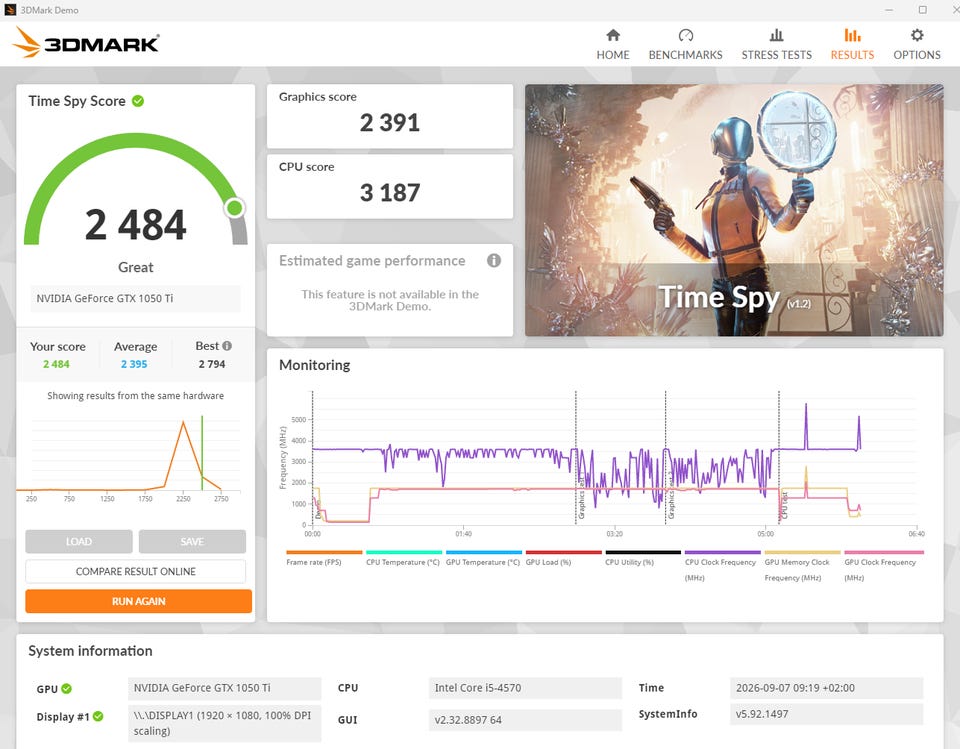
Task: Click the RESULTS menu label
Action: [x=852, y=55]
